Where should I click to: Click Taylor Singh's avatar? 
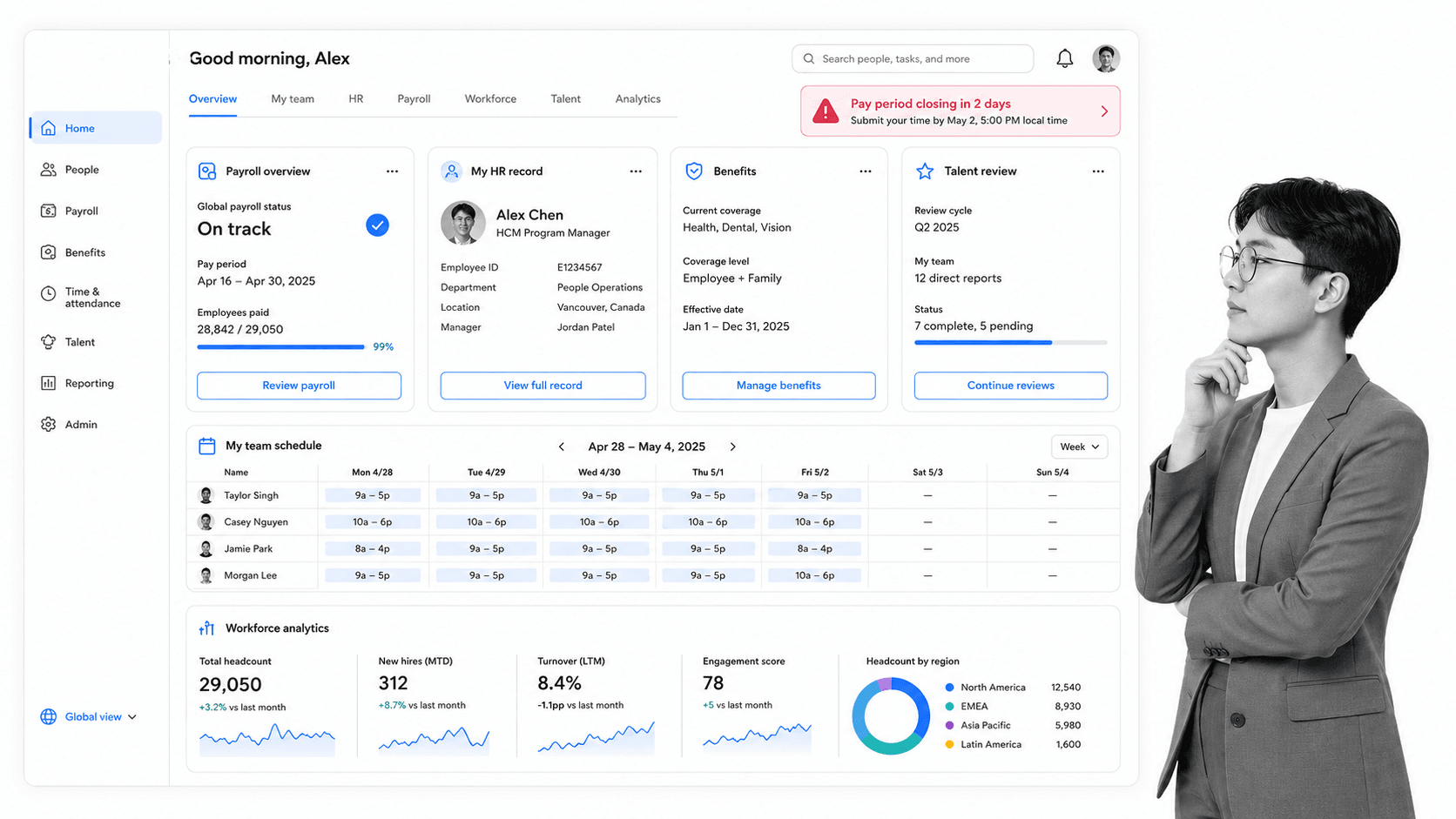point(206,495)
